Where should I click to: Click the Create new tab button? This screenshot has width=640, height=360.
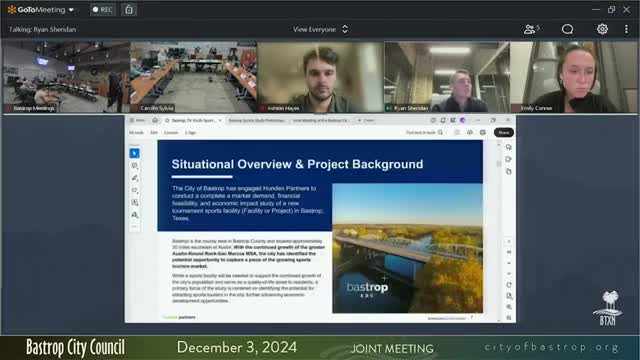coord(366,120)
